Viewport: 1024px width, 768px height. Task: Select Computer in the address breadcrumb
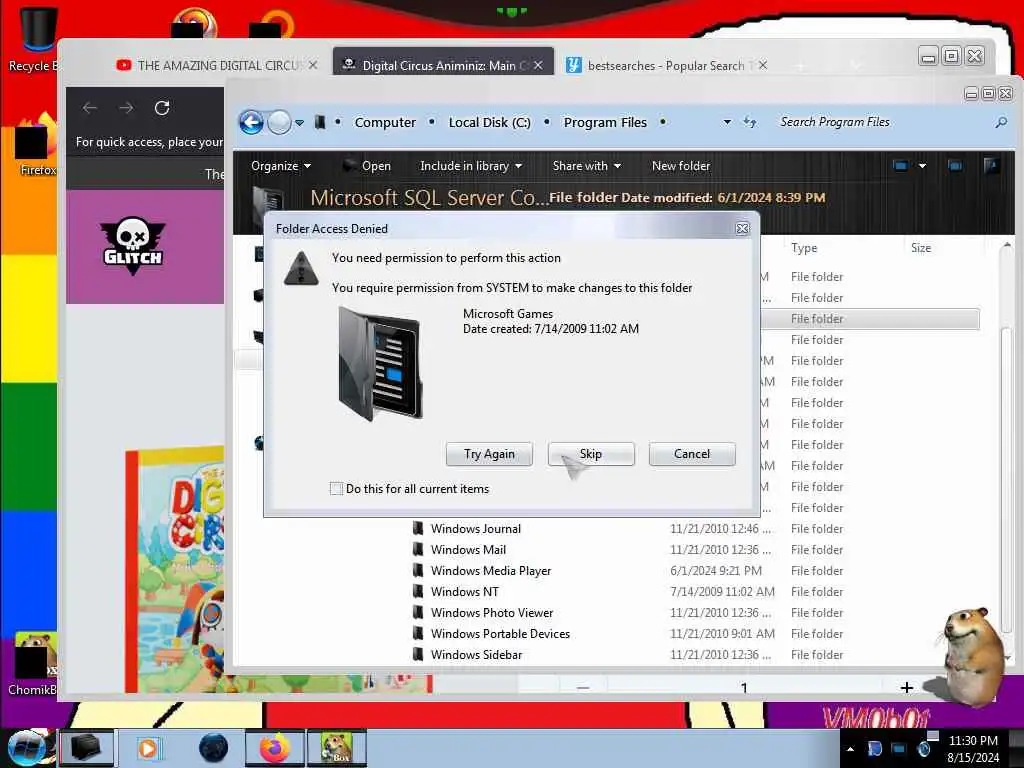tap(385, 122)
